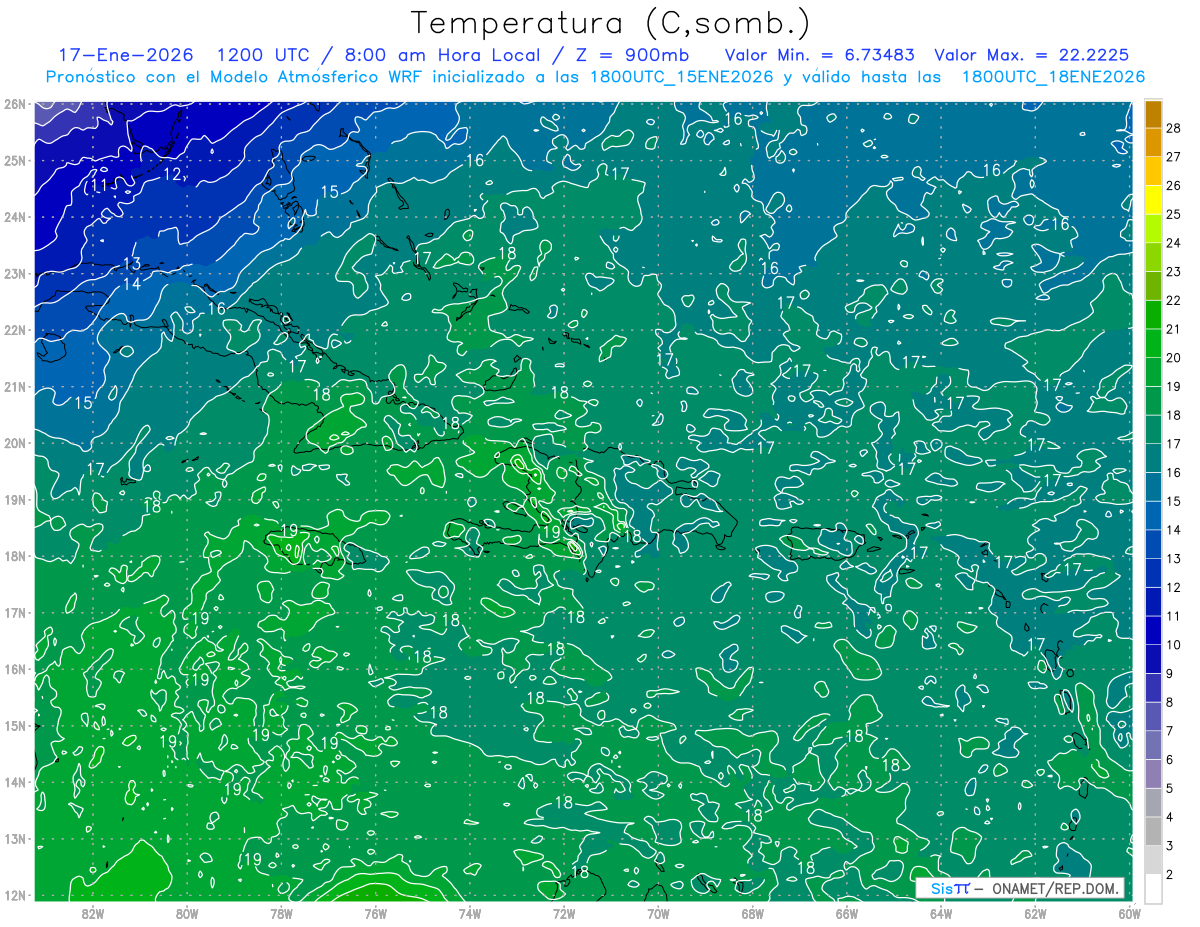This screenshot has width=1200, height=927.
Task: Click the latitude axis label '26N'
Action: pos(15,104)
